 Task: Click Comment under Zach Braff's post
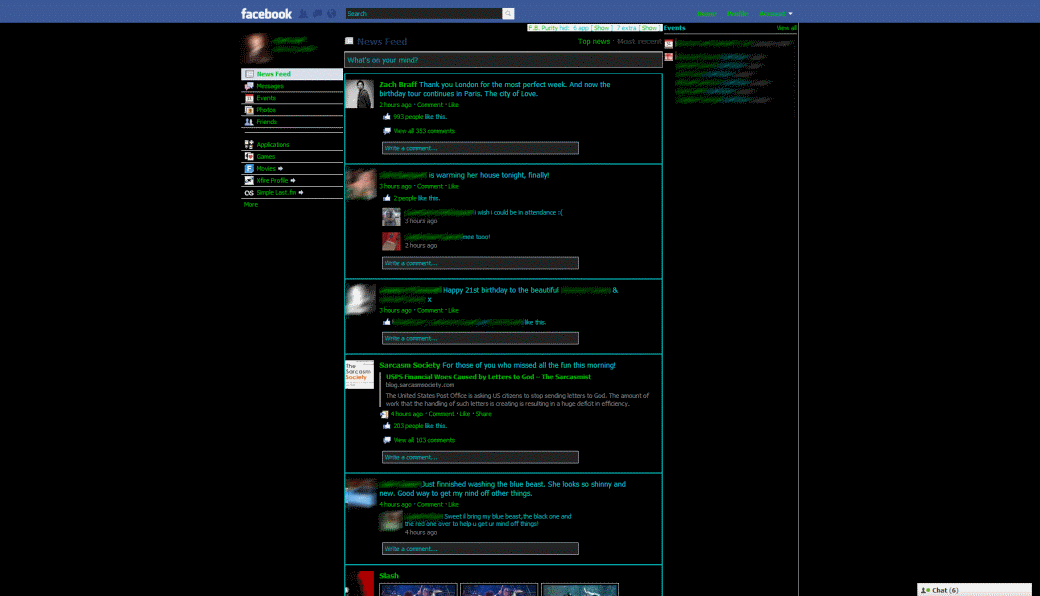click(x=430, y=105)
